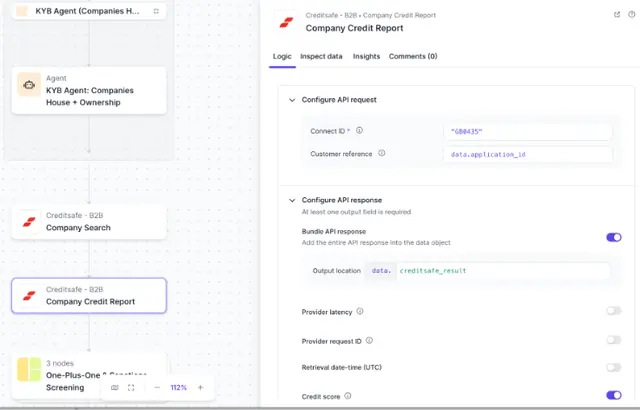This screenshot has width=640, height=410.
Task: Click Company Credit Report node icon
Action: tap(29, 296)
